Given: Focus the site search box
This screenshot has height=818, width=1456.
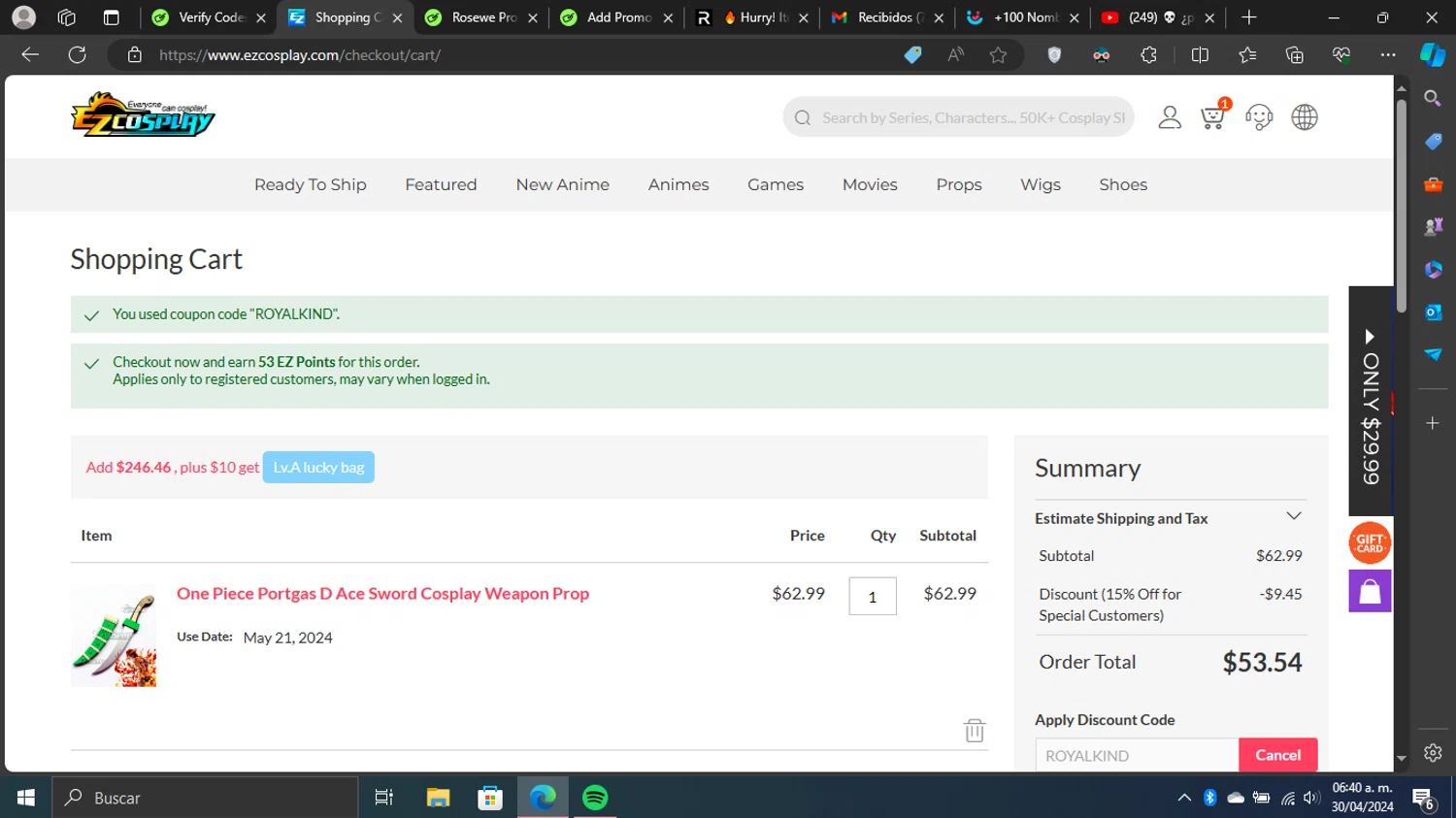Looking at the screenshot, I should [958, 117].
